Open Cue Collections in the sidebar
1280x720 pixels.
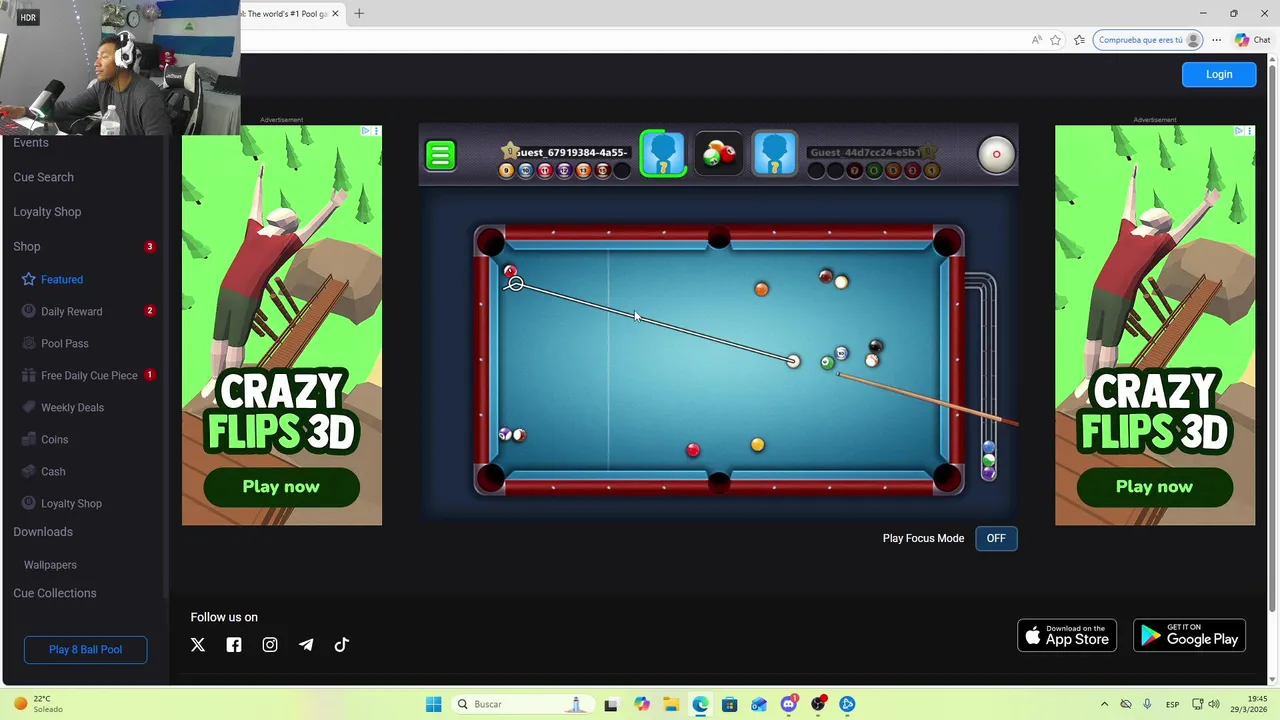coord(55,593)
